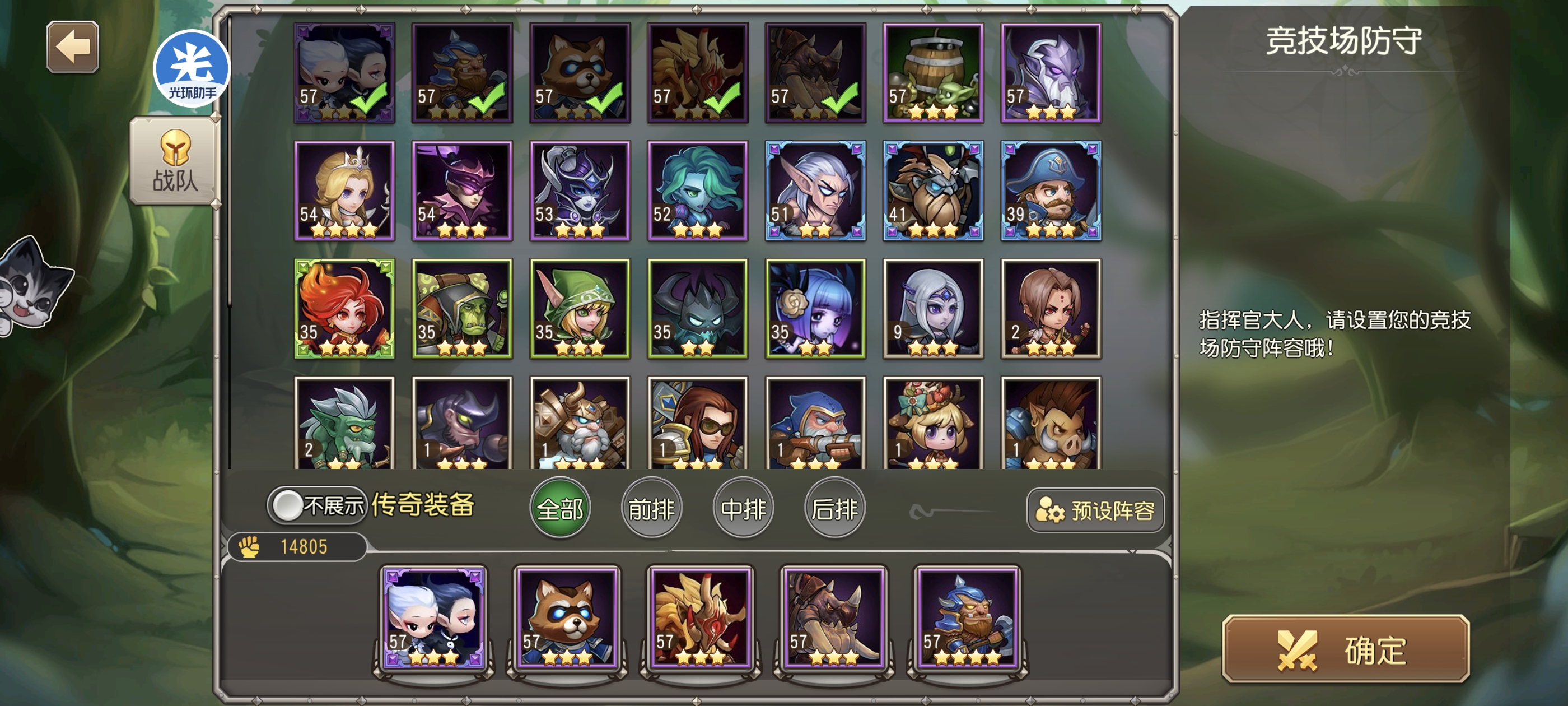This screenshot has height=706, width=1568.
Task: Remove the blue armored dwarf from lineup
Action: tap(967, 617)
